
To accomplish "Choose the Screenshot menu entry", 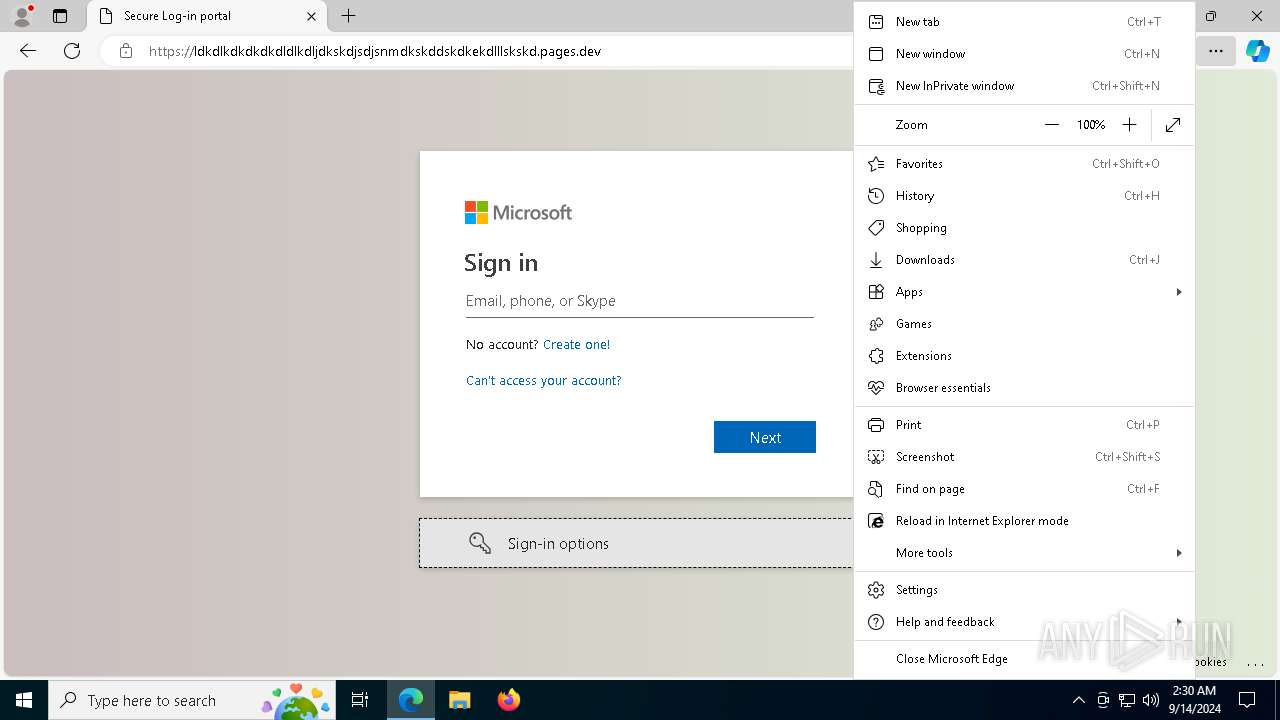I will coord(1024,457).
